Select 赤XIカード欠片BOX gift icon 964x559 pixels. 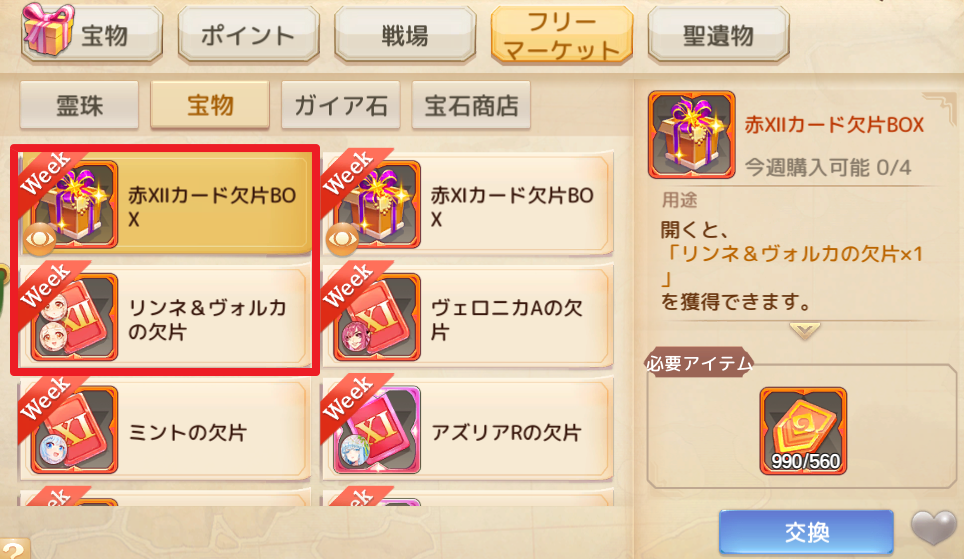point(377,204)
